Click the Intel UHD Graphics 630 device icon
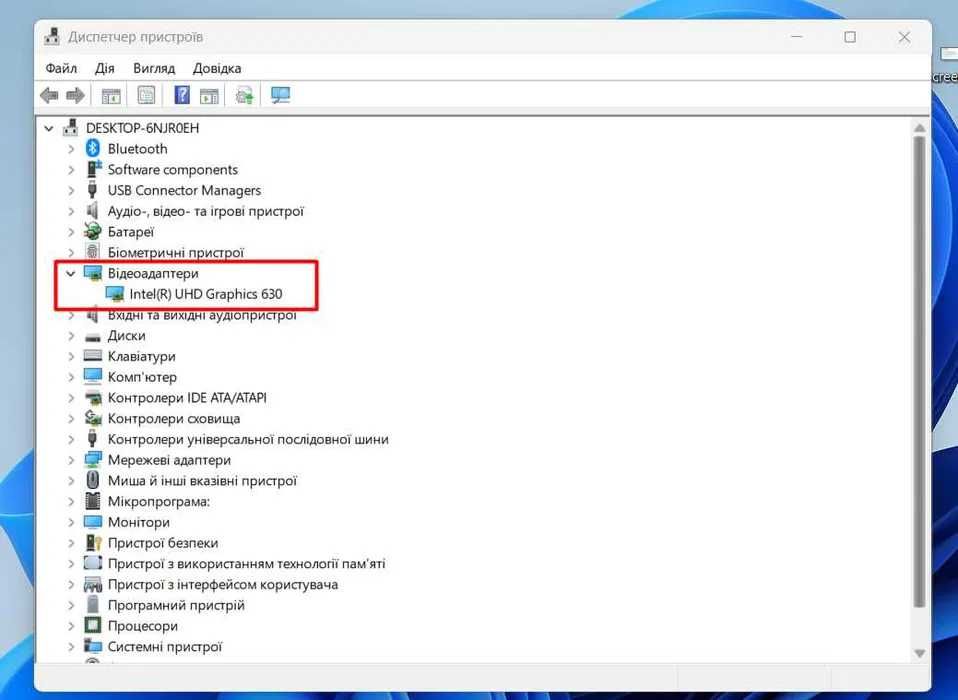This screenshot has height=700, width=958. click(x=114, y=294)
